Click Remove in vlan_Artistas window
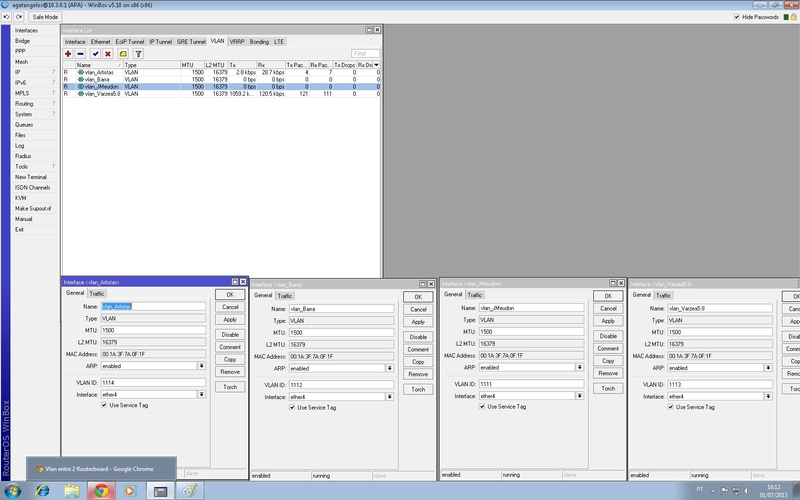800x500 pixels. click(x=230, y=372)
